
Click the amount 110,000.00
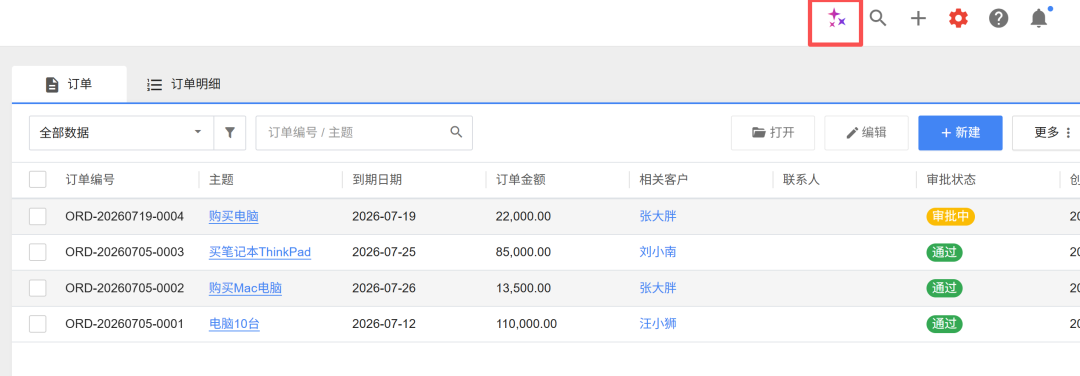tap(526, 324)
